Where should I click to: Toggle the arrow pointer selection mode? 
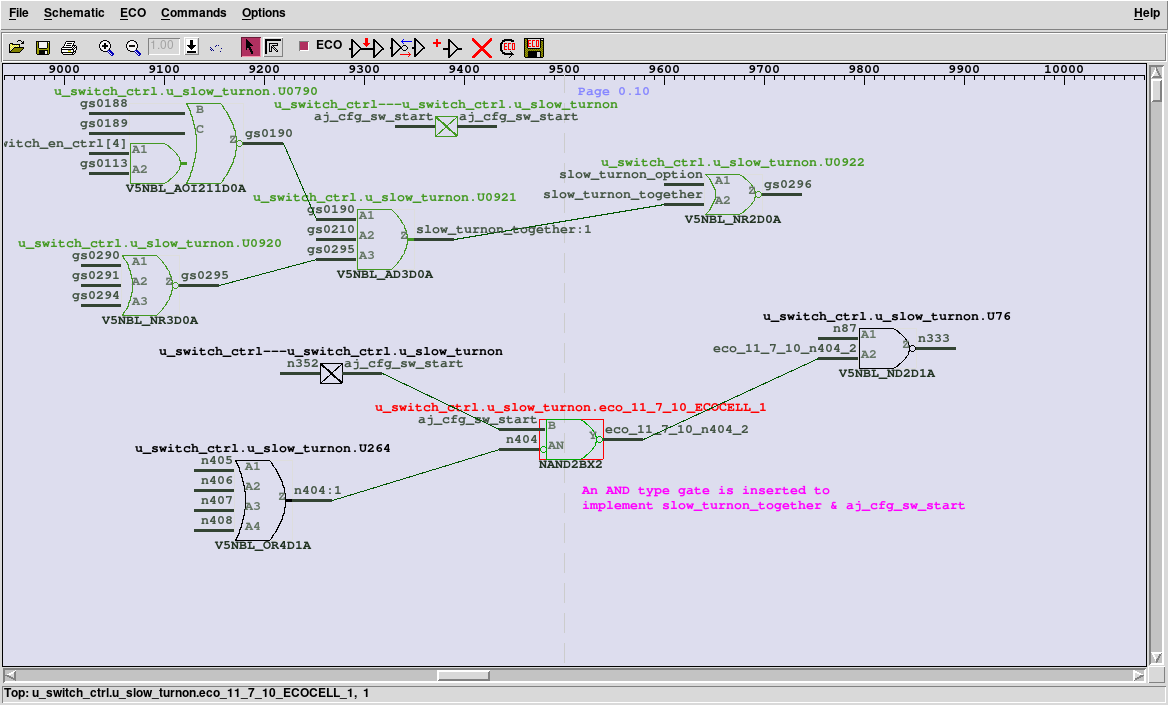coord(250,47)
